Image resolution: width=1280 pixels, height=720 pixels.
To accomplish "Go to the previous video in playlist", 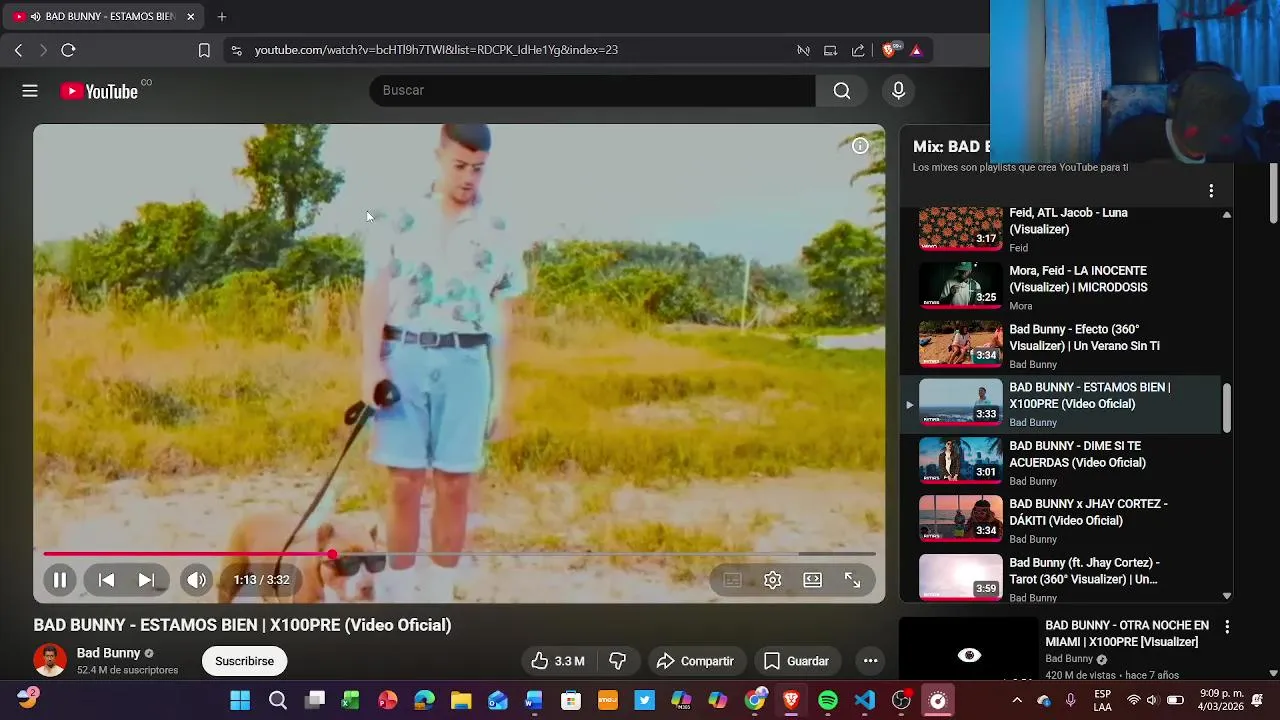I will pyautogui.click(x=106, y=580).
